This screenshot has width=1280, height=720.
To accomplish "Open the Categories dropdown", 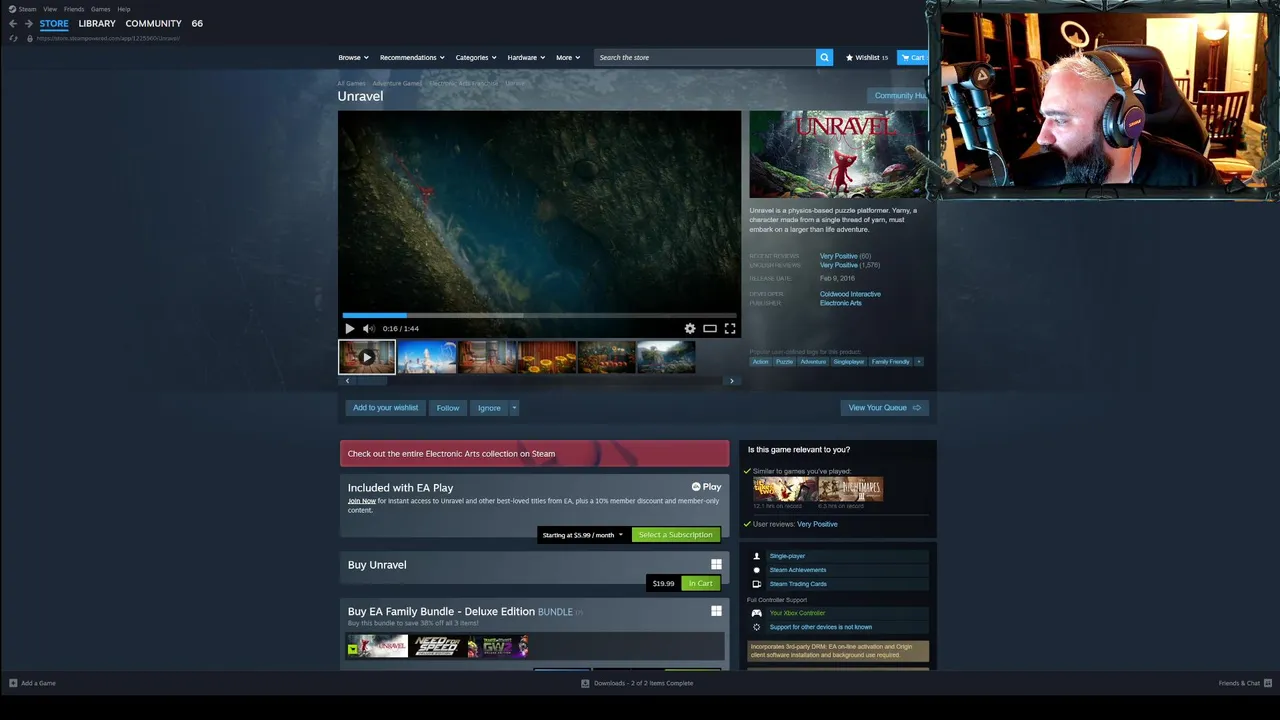I will 476,57.
